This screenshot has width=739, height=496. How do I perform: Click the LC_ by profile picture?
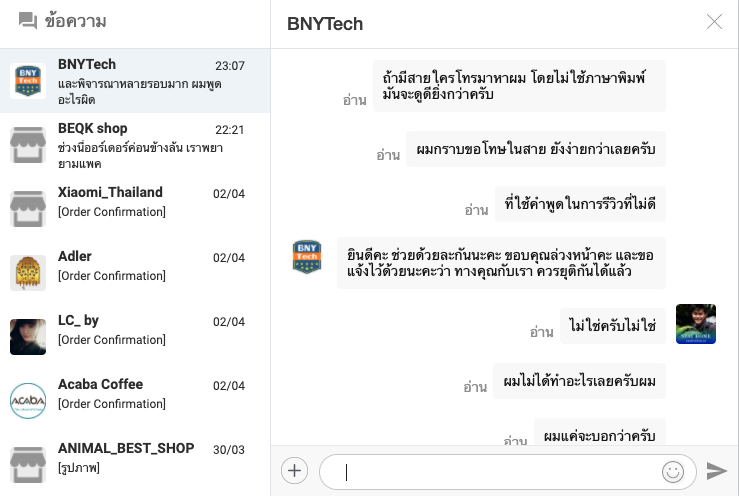tap(28, 337)
